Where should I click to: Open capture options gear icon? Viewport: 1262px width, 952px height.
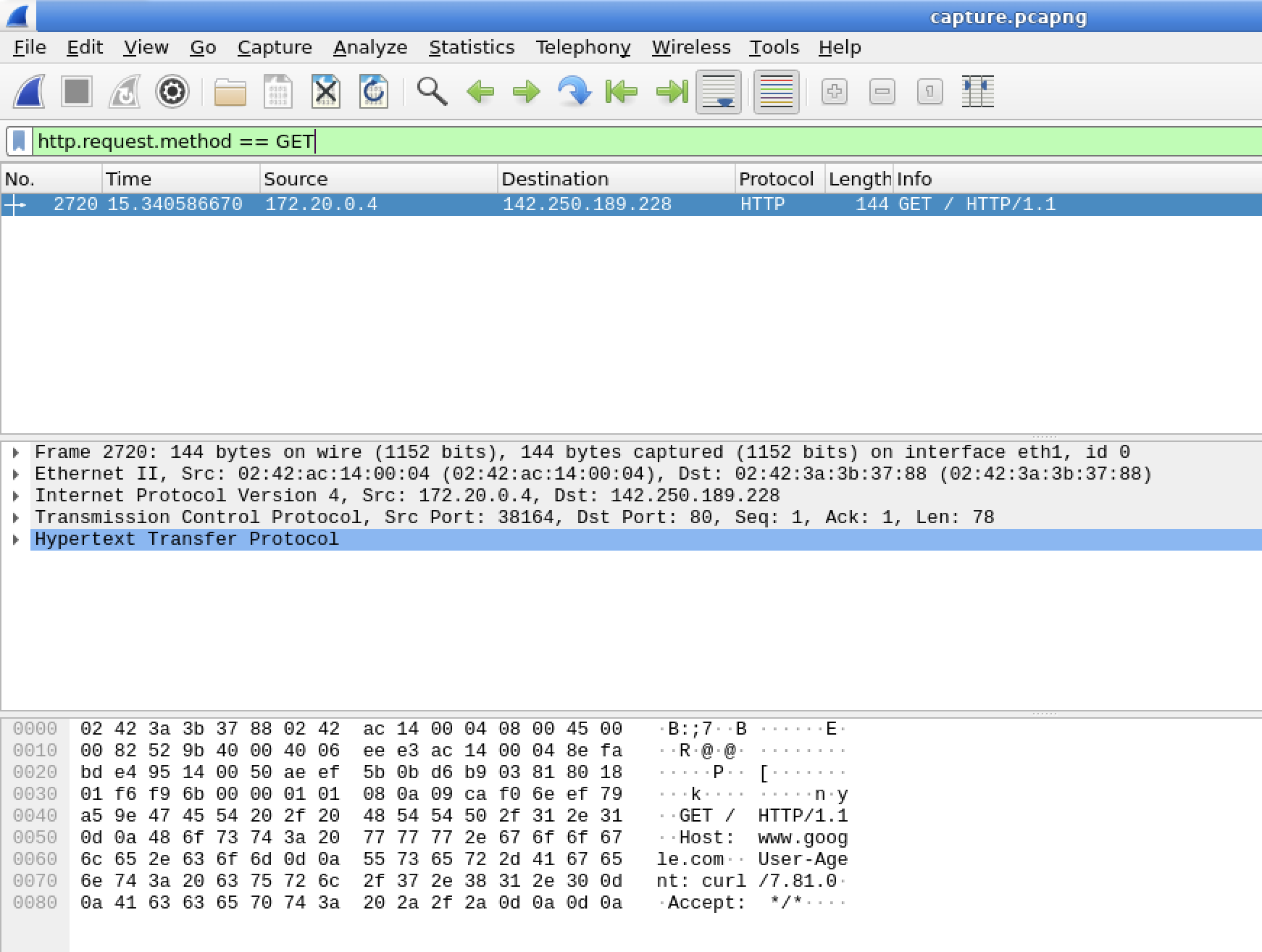172,92
